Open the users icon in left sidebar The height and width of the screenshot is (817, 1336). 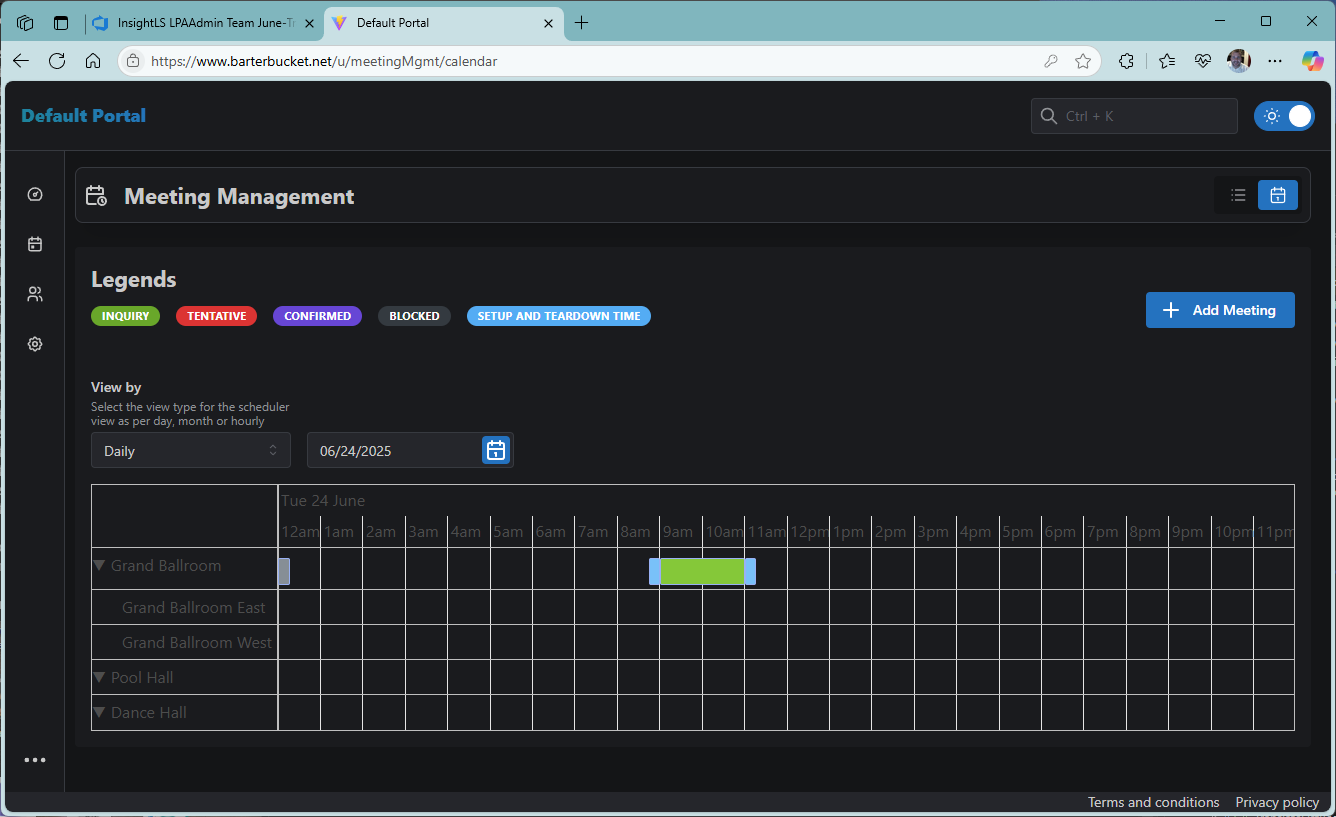click(35, 294)
